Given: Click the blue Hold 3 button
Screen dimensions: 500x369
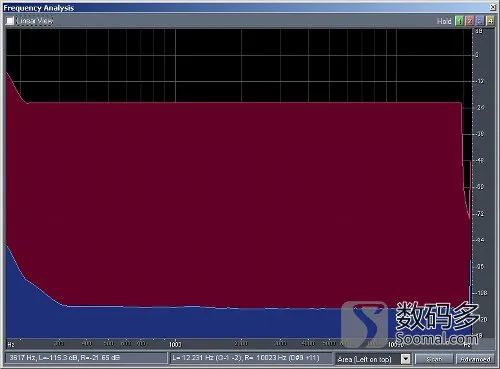Looking at the screenshot, I should [x=480, y=21].
